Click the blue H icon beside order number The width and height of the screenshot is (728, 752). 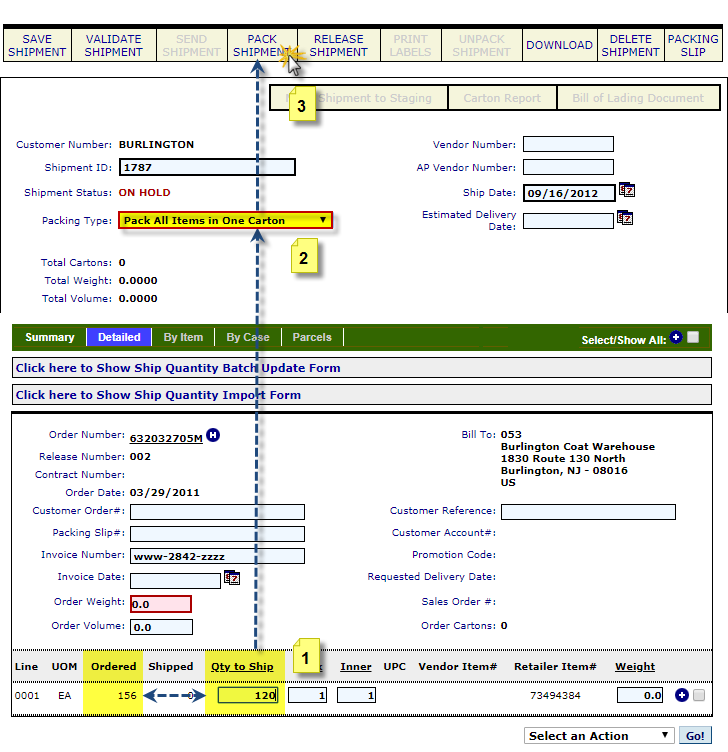click(x=213, y=435)
